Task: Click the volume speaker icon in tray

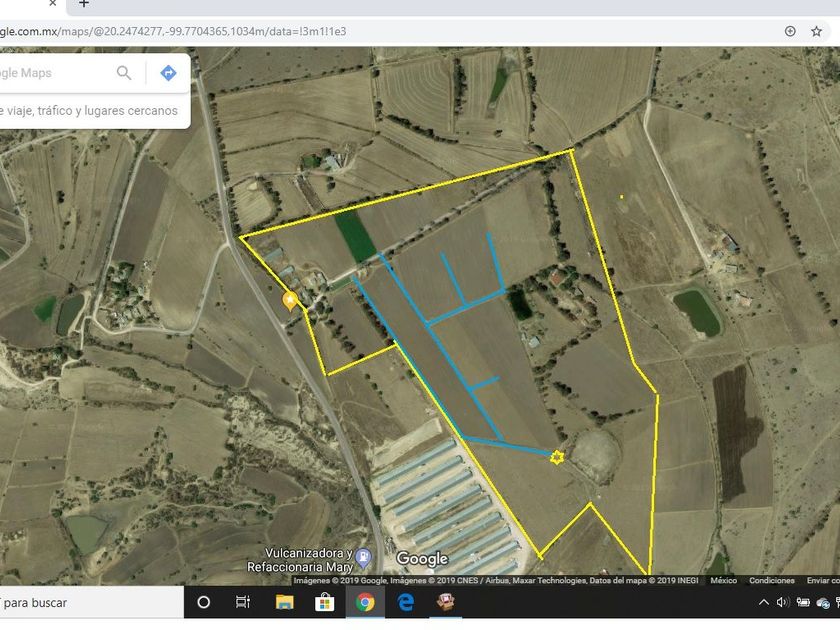Action: point(783,602)
